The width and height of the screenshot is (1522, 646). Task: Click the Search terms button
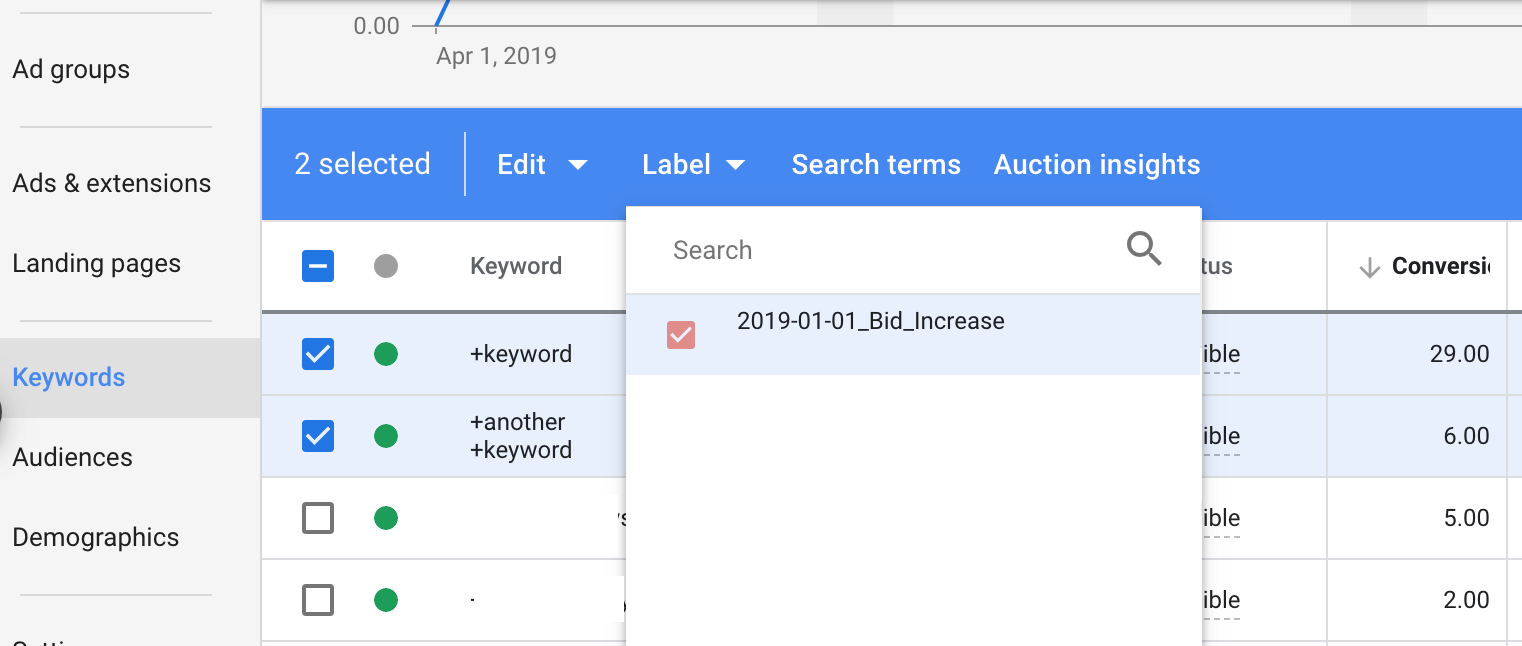tap(876, 165)
